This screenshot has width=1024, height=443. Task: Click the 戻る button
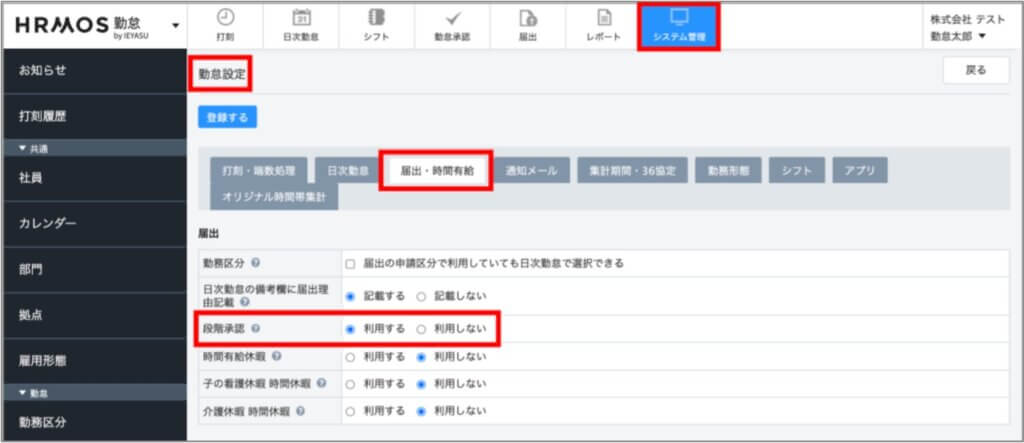(974, 71)
